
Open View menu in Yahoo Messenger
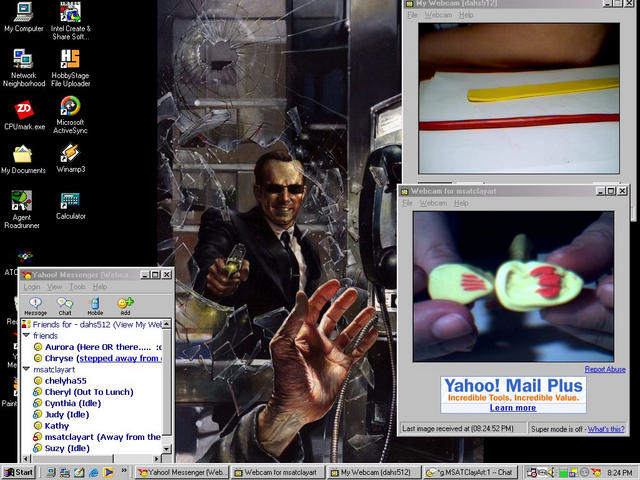coord(55,287)
